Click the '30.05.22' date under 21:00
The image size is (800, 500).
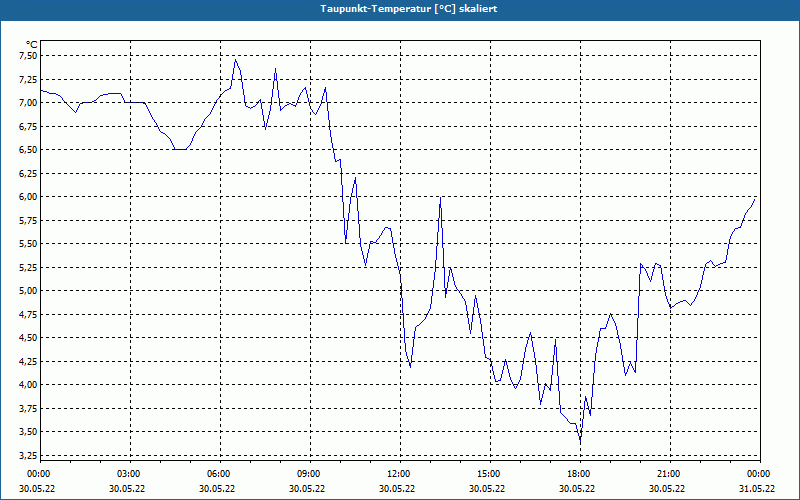667,488
